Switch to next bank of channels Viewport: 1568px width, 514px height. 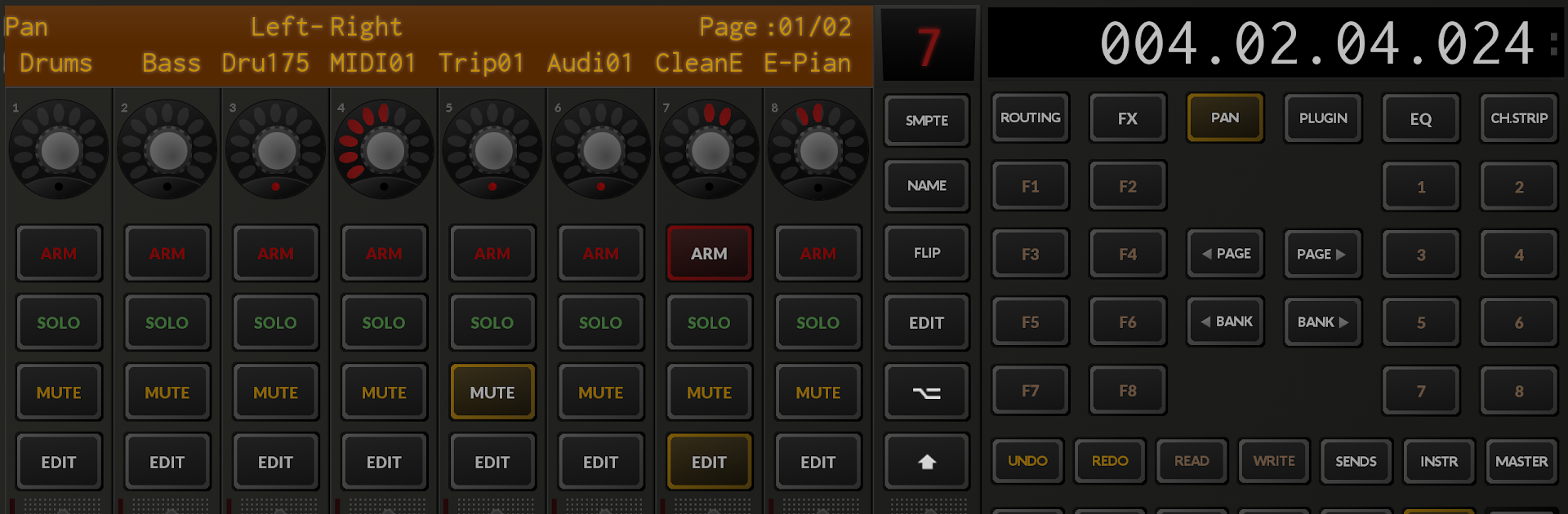(x=1322, y=321)
